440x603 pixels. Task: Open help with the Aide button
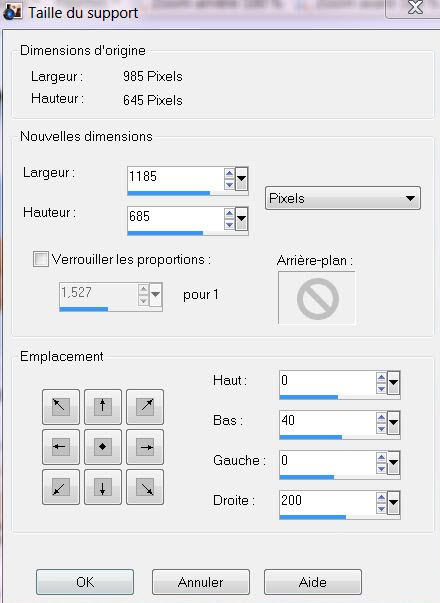(x=313, y=582)
